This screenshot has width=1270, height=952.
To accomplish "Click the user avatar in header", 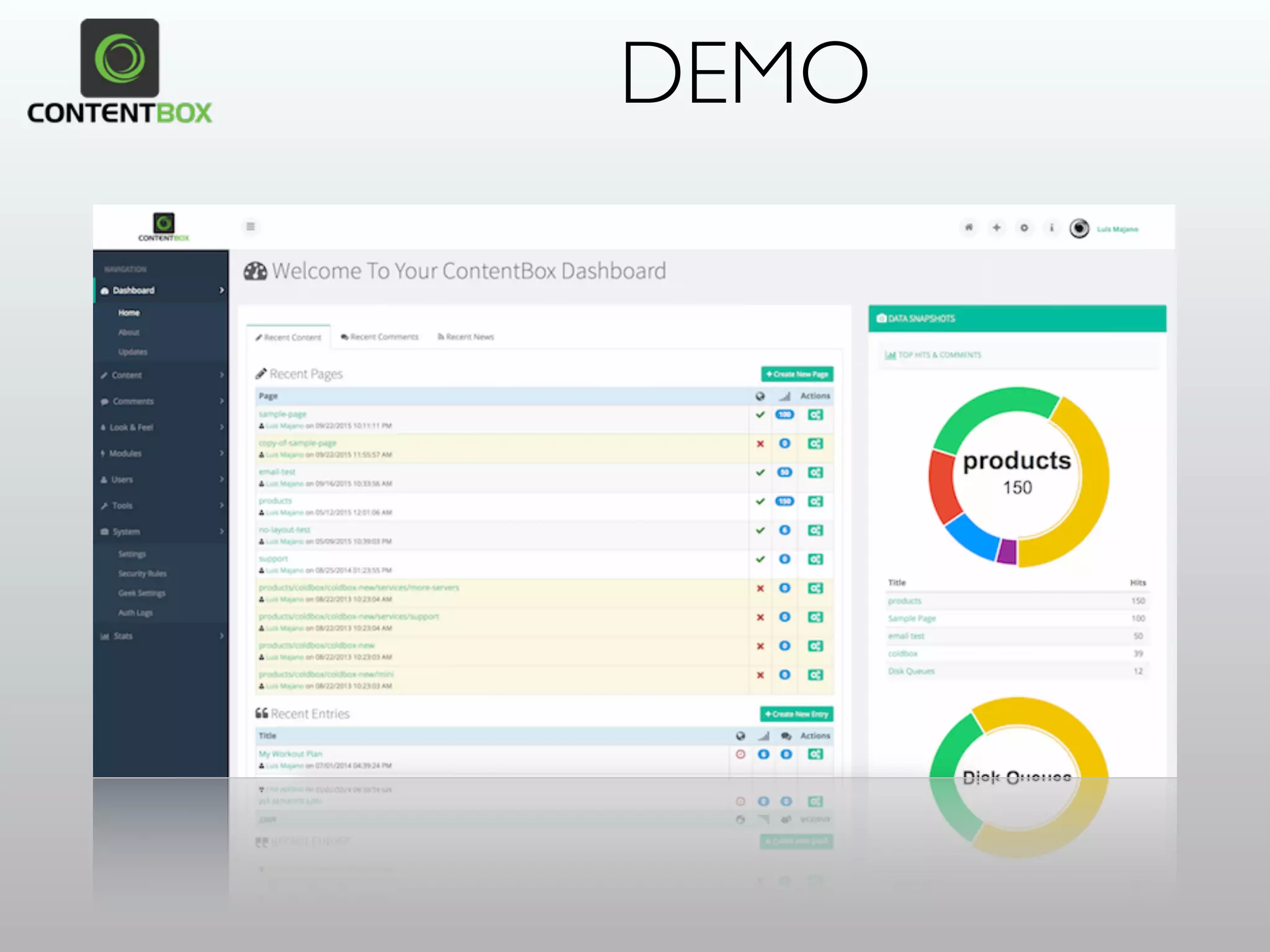I will coord(1080,229).
